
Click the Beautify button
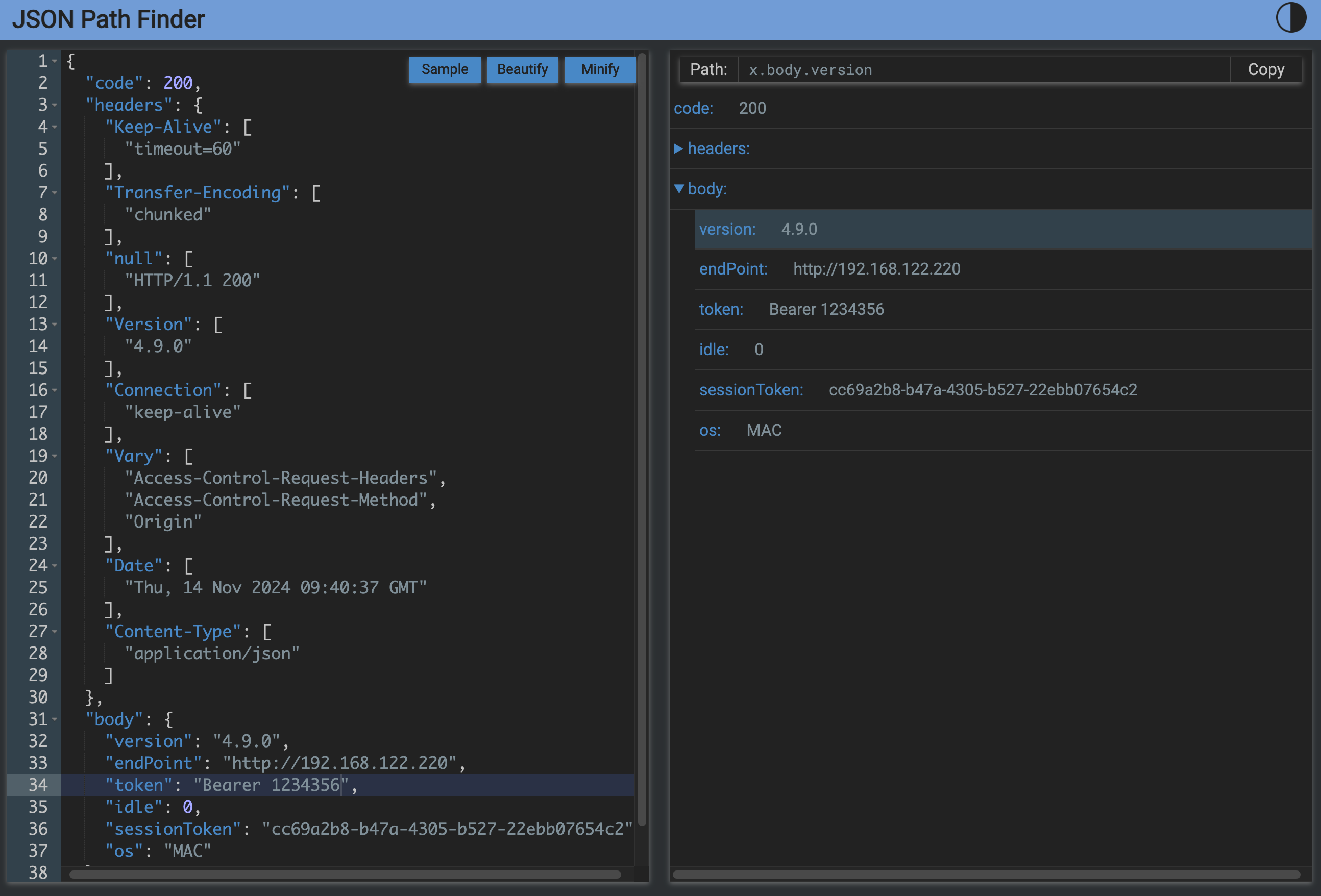(x=522, y=69)
